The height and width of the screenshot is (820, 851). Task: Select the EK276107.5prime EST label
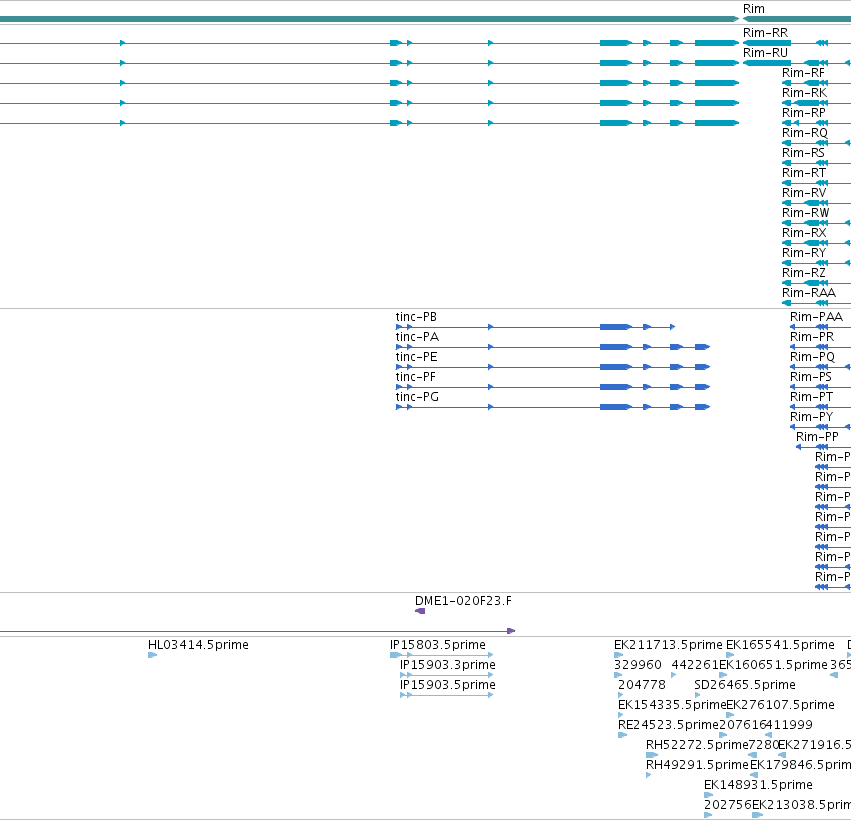tap(780, 705)
